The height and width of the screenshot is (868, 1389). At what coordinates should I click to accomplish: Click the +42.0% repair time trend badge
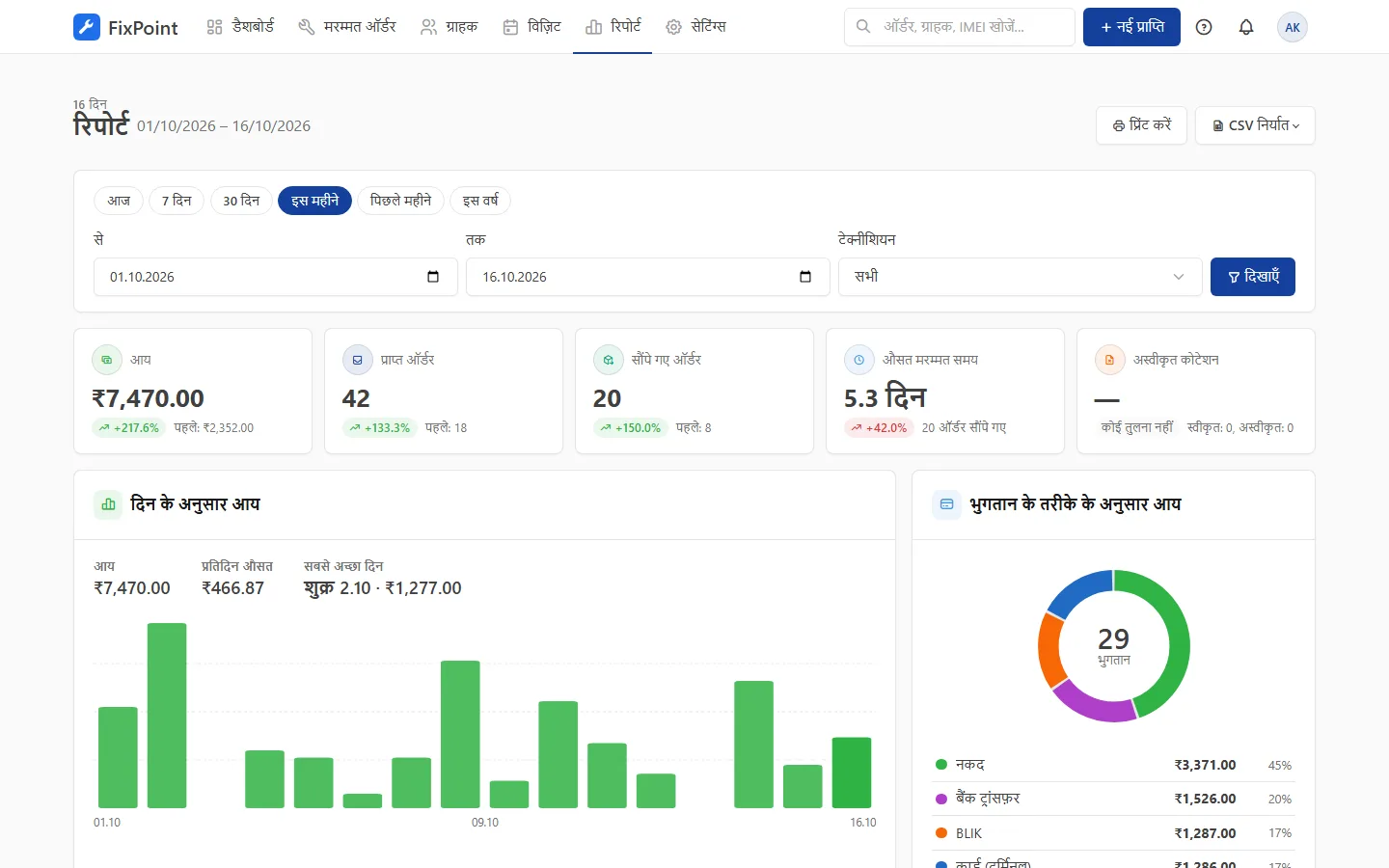[x=880, y=428]
